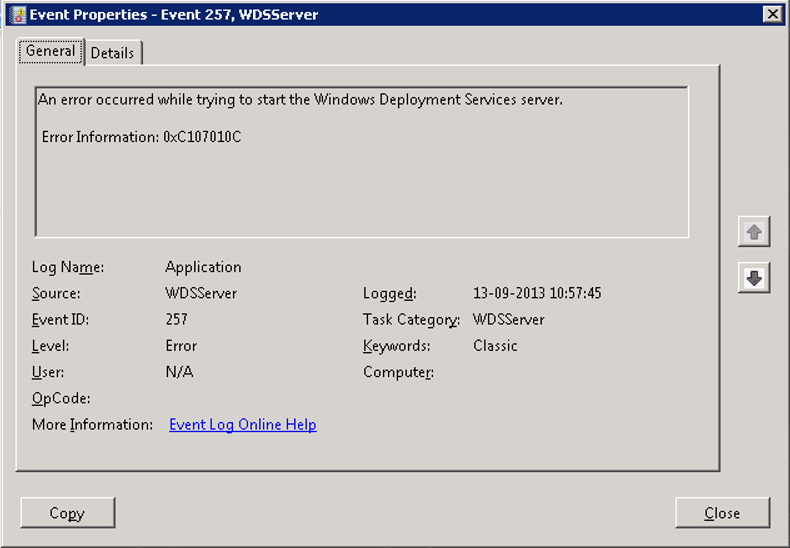The width and height of the screenshot is (790, 548).
Task: Click the Keywords value Classic
Action: click(495, 346)
